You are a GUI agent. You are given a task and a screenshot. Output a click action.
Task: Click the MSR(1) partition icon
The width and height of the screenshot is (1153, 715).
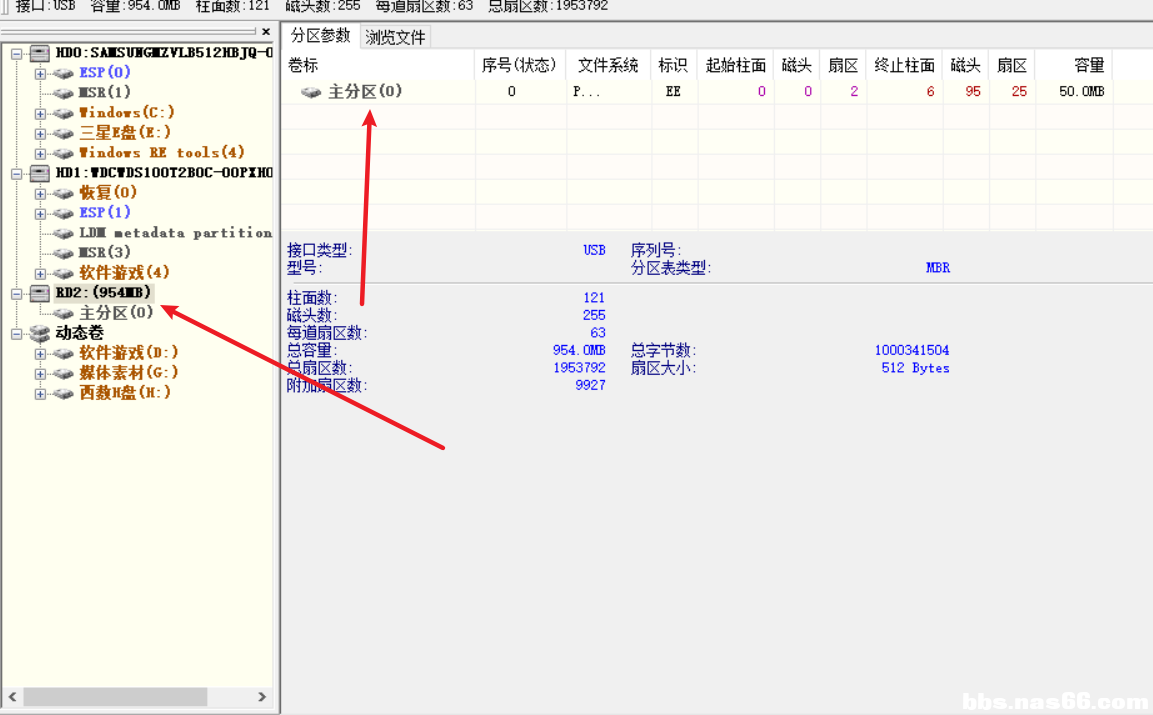(64, 93)
